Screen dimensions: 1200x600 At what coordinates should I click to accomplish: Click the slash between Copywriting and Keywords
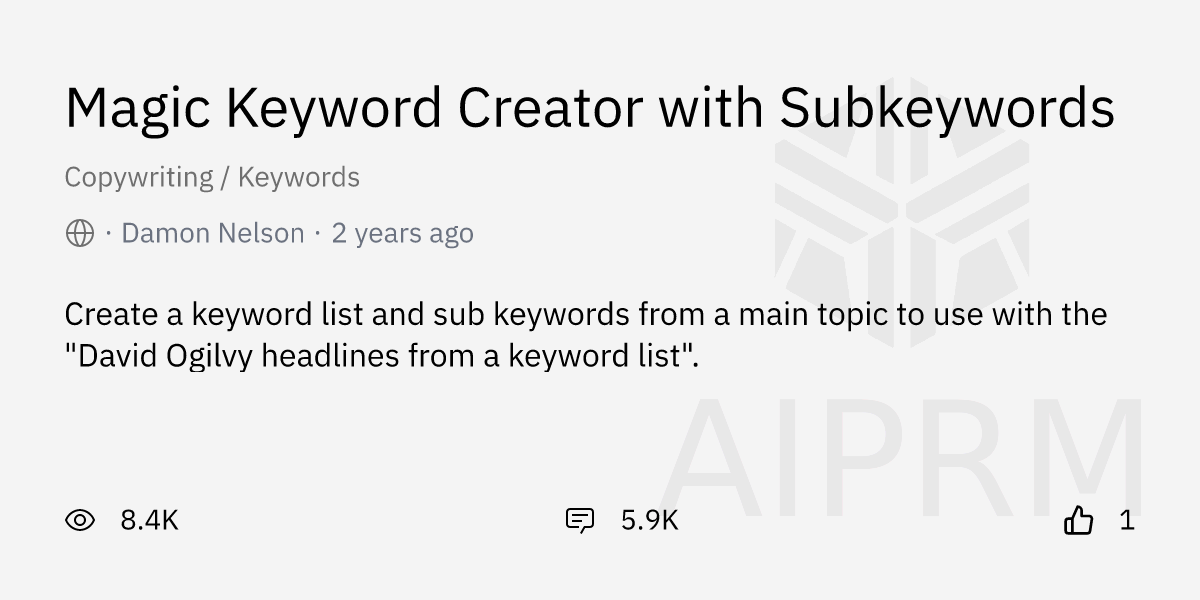coord(226,178)
